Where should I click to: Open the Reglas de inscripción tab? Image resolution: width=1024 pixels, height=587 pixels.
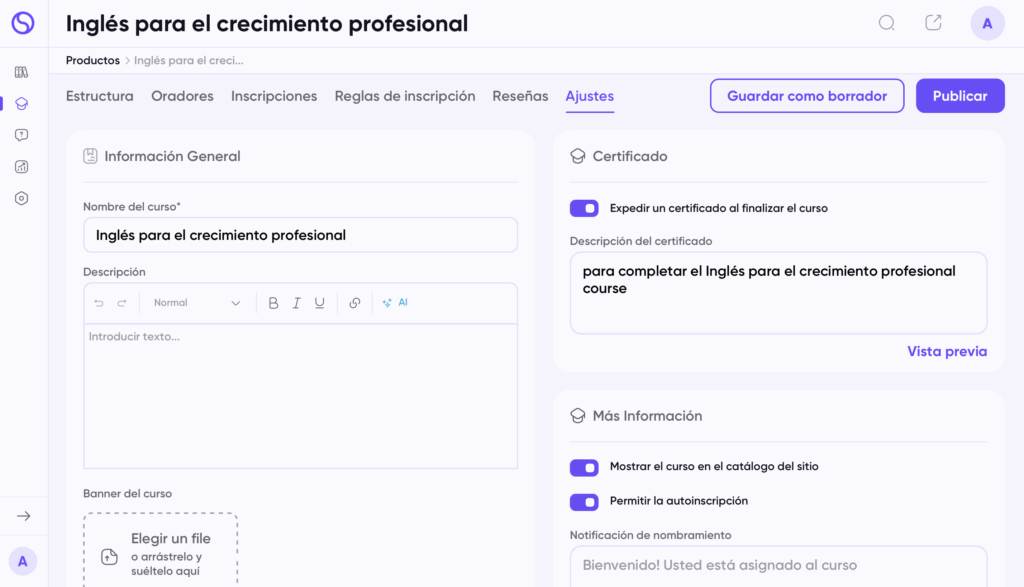(x=405, y=96)
